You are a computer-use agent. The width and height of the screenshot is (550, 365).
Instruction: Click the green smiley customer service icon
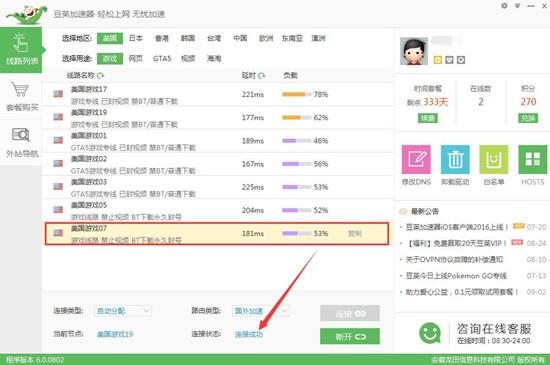[x=430, y=333]
